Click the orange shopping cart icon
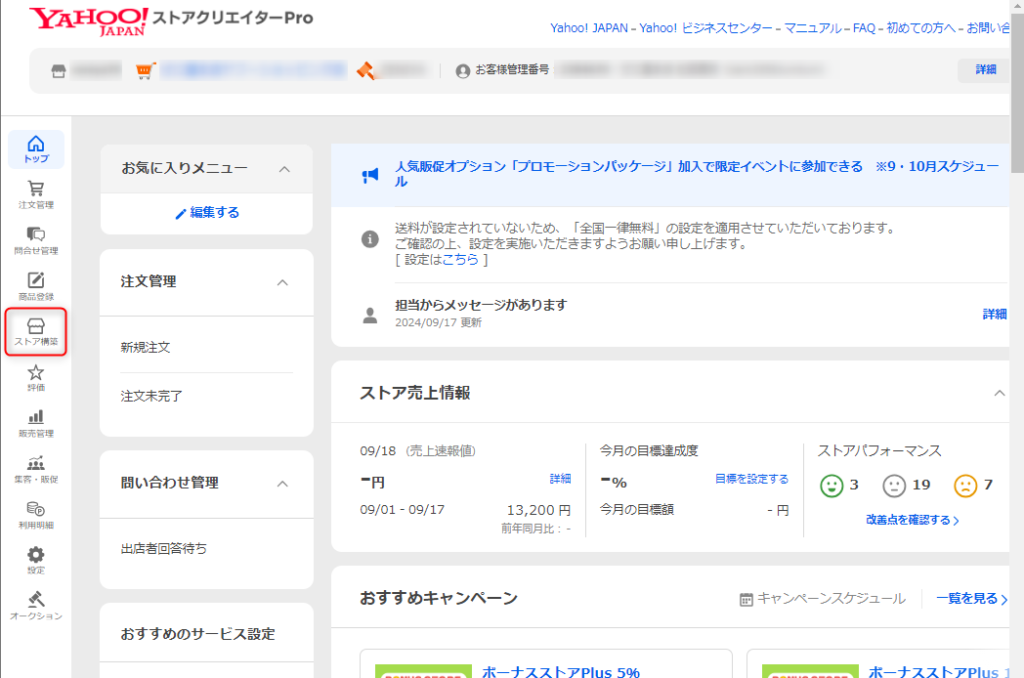Screen dimensions: 1024x678 point(145,71)
